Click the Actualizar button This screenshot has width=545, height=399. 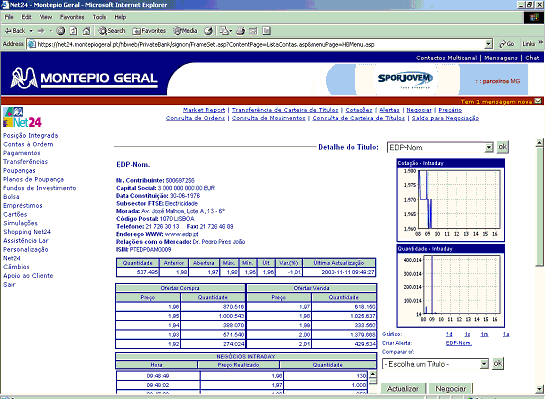[x=403, y=389]
